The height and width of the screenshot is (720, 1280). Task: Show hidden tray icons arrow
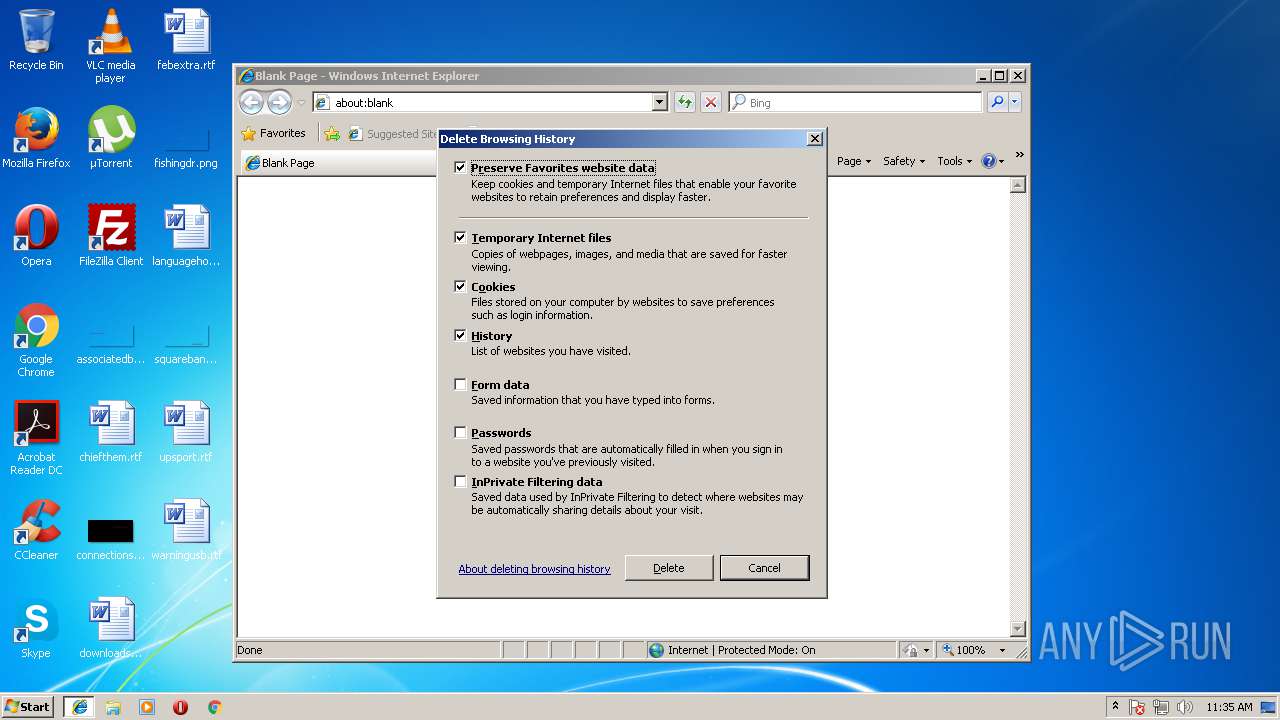[1115, 707]
